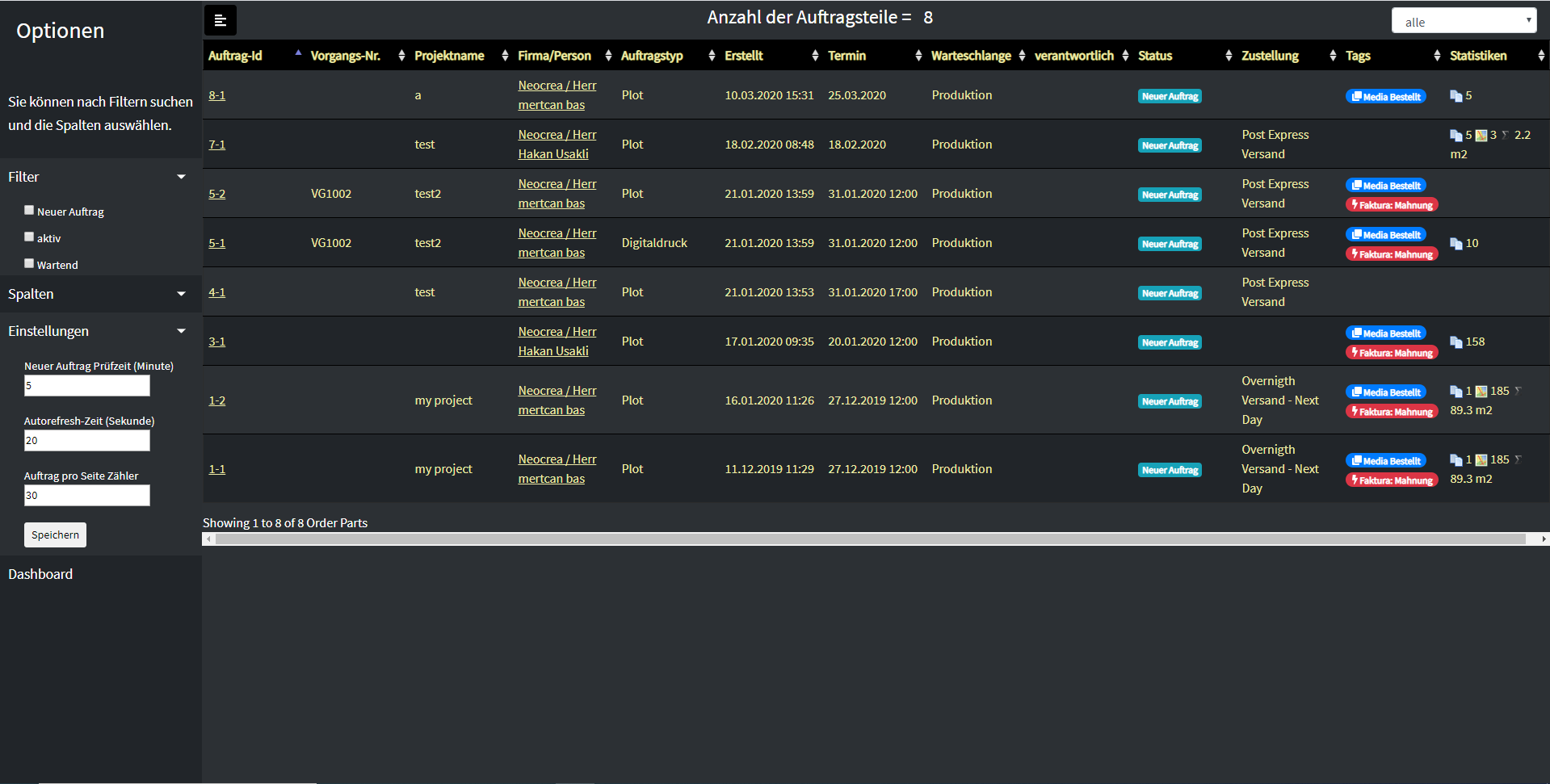The width and height of the screenshot is (1550, 784).
Task: Click Faktura: Mahnung tag in row 3-1
Action: click(x=1392, y=353)
